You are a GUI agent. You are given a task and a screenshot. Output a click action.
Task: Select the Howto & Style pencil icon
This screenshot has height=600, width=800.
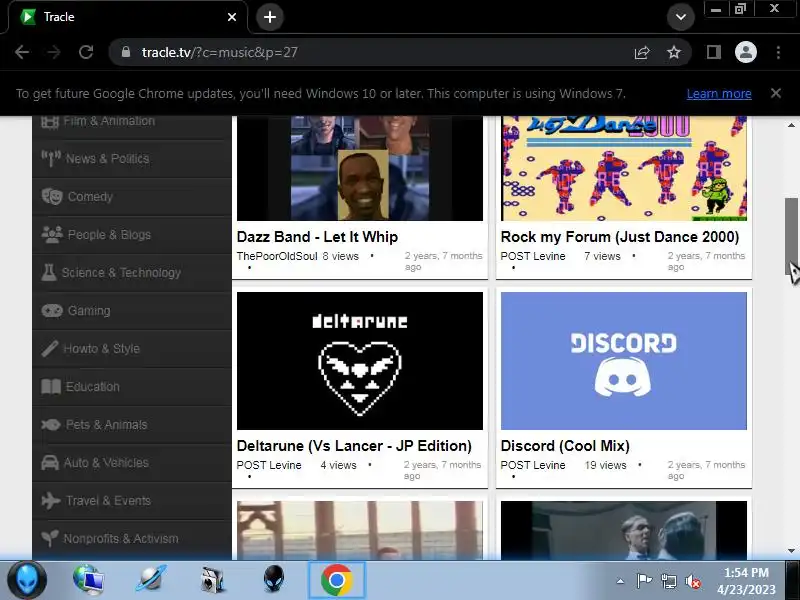[49, 348]
